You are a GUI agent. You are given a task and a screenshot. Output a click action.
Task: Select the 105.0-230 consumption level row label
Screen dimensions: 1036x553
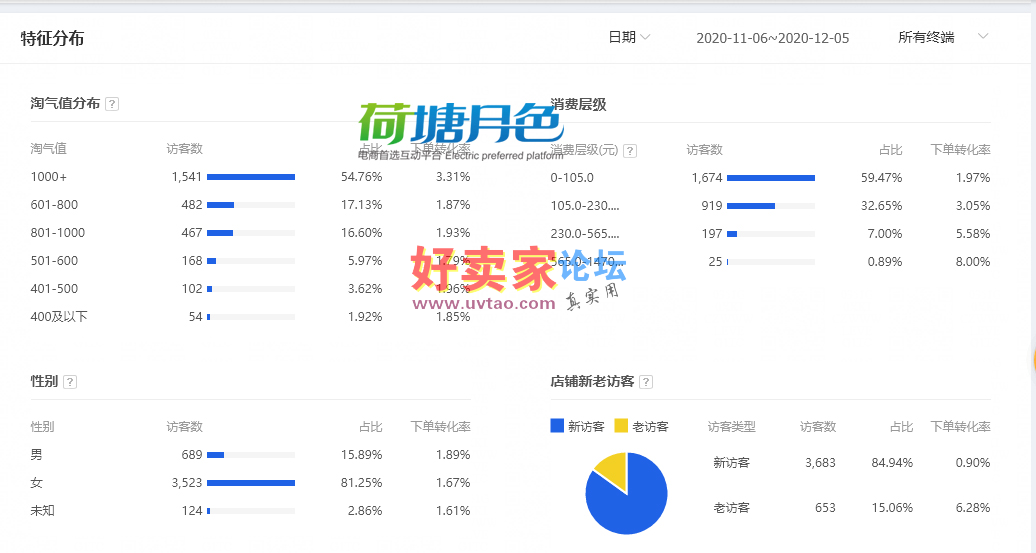(585, 206)
